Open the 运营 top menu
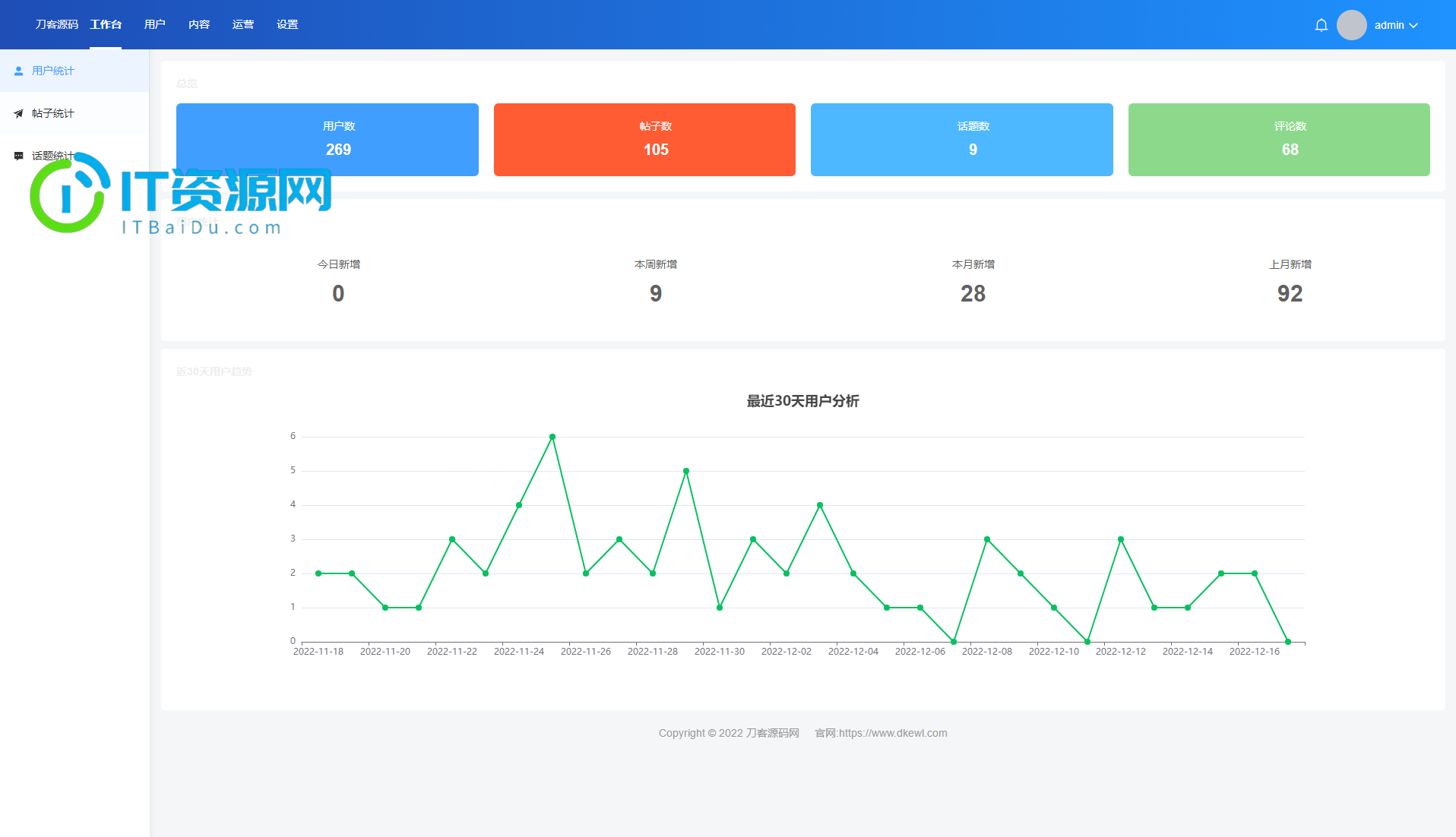This screenshot has width=1456, height=837. [243, 24]
